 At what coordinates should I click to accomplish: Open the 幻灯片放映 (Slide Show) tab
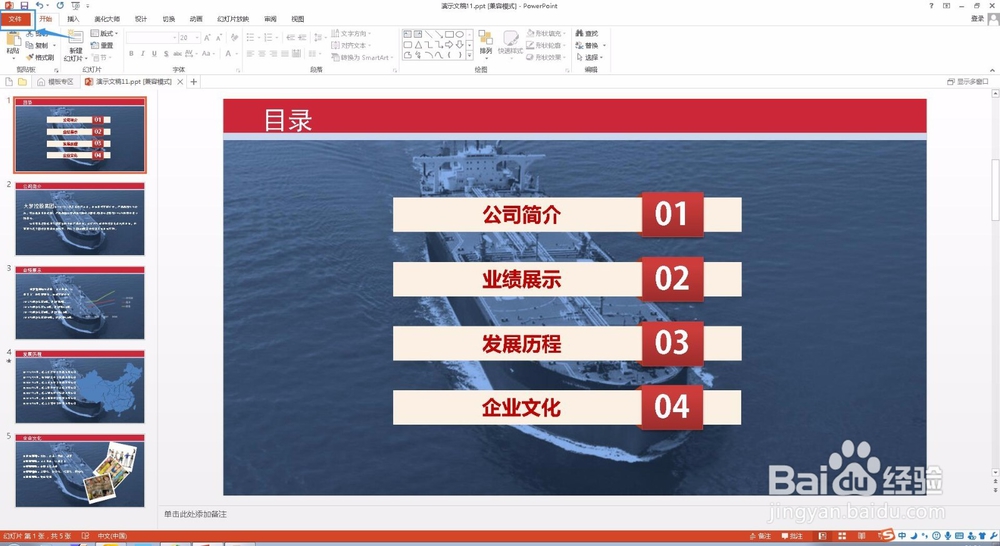(x=233, y=19)
